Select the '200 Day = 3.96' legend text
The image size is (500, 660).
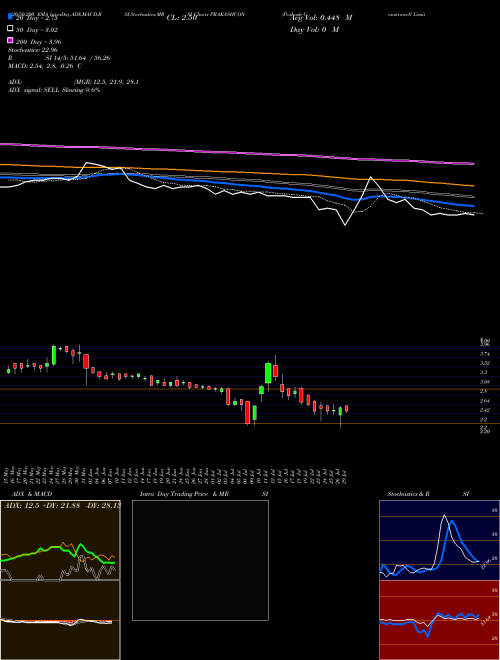38,42
